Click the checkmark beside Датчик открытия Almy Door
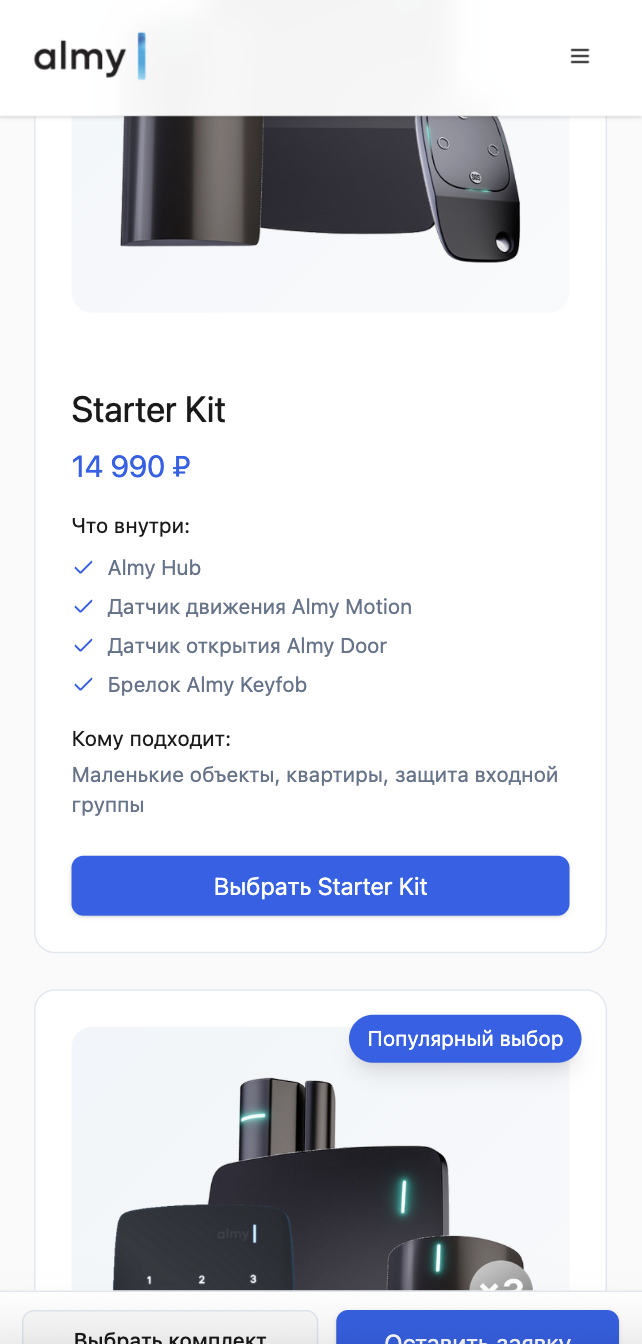Image resolution: width=642 pixels, height=1344 pixels. point(83,645)
